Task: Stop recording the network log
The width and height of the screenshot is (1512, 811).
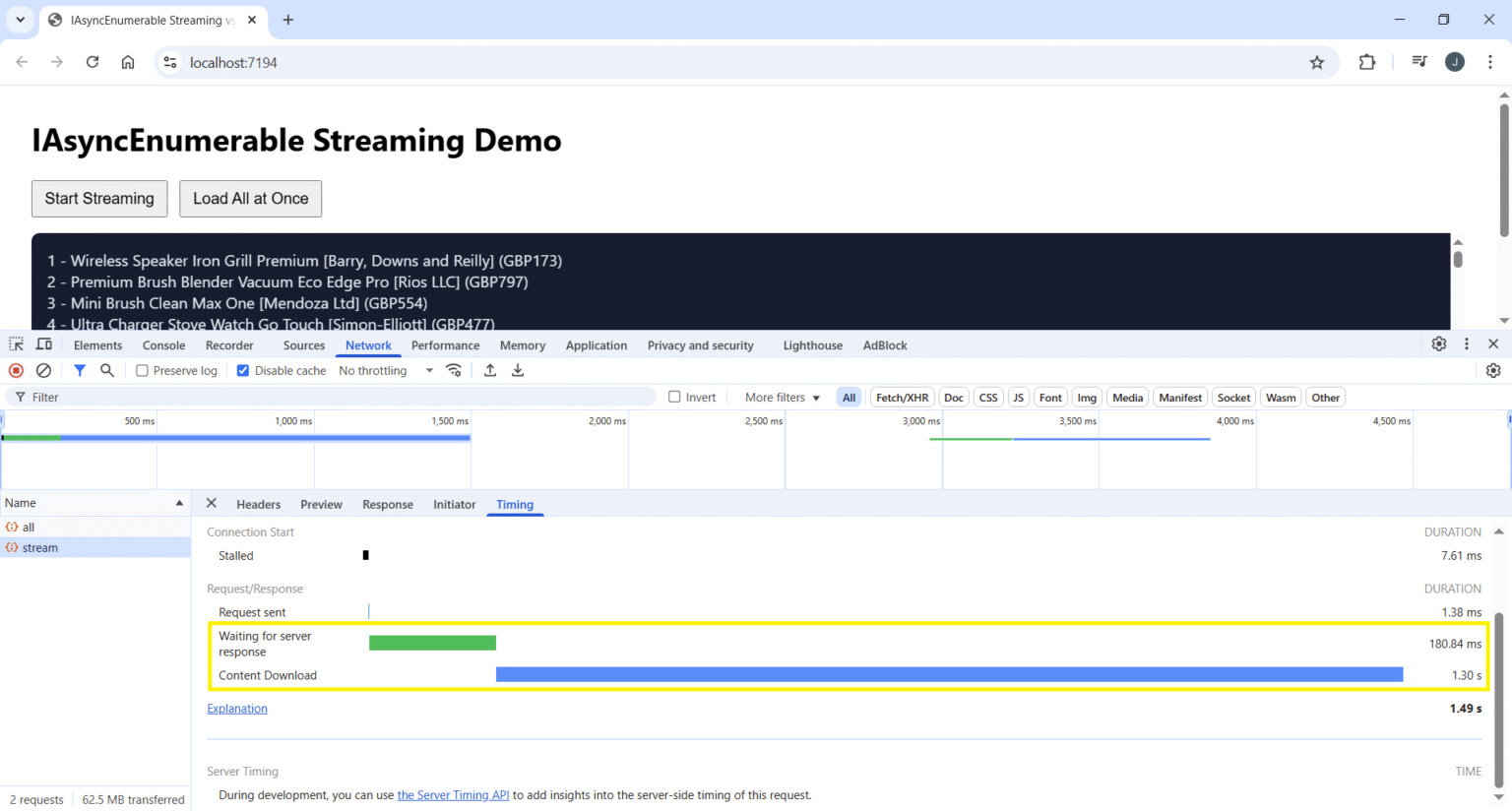Action: (x=15, y=370)
